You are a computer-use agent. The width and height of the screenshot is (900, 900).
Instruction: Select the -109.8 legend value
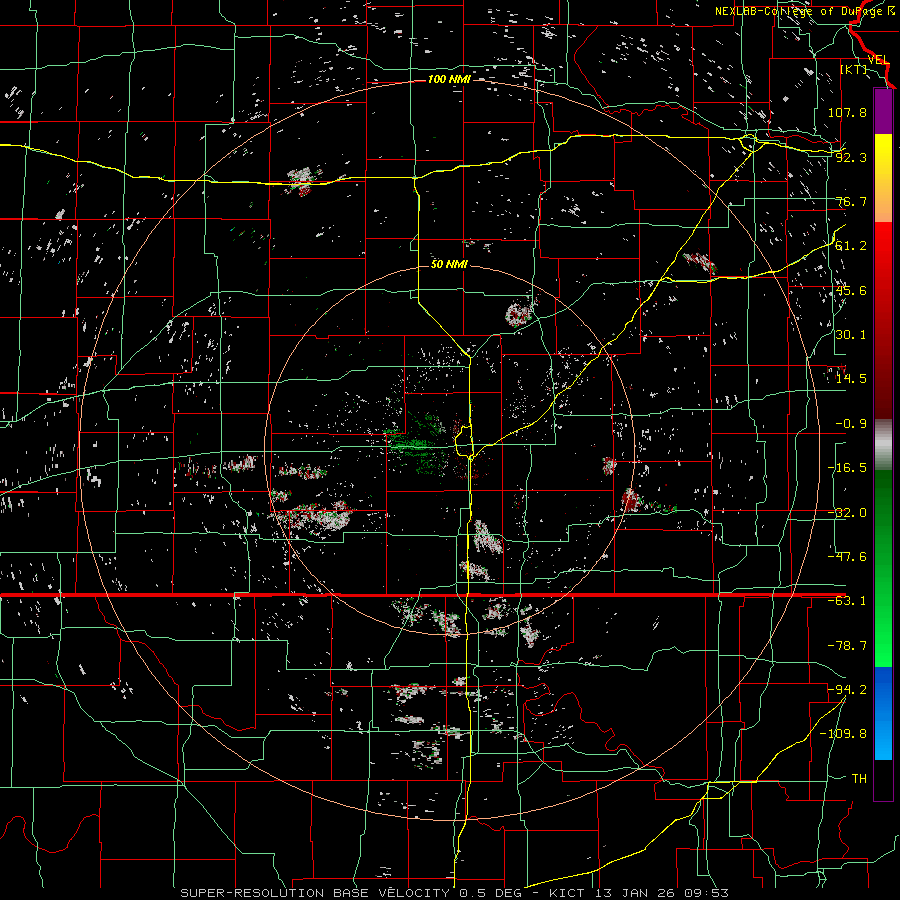(843, 734)
